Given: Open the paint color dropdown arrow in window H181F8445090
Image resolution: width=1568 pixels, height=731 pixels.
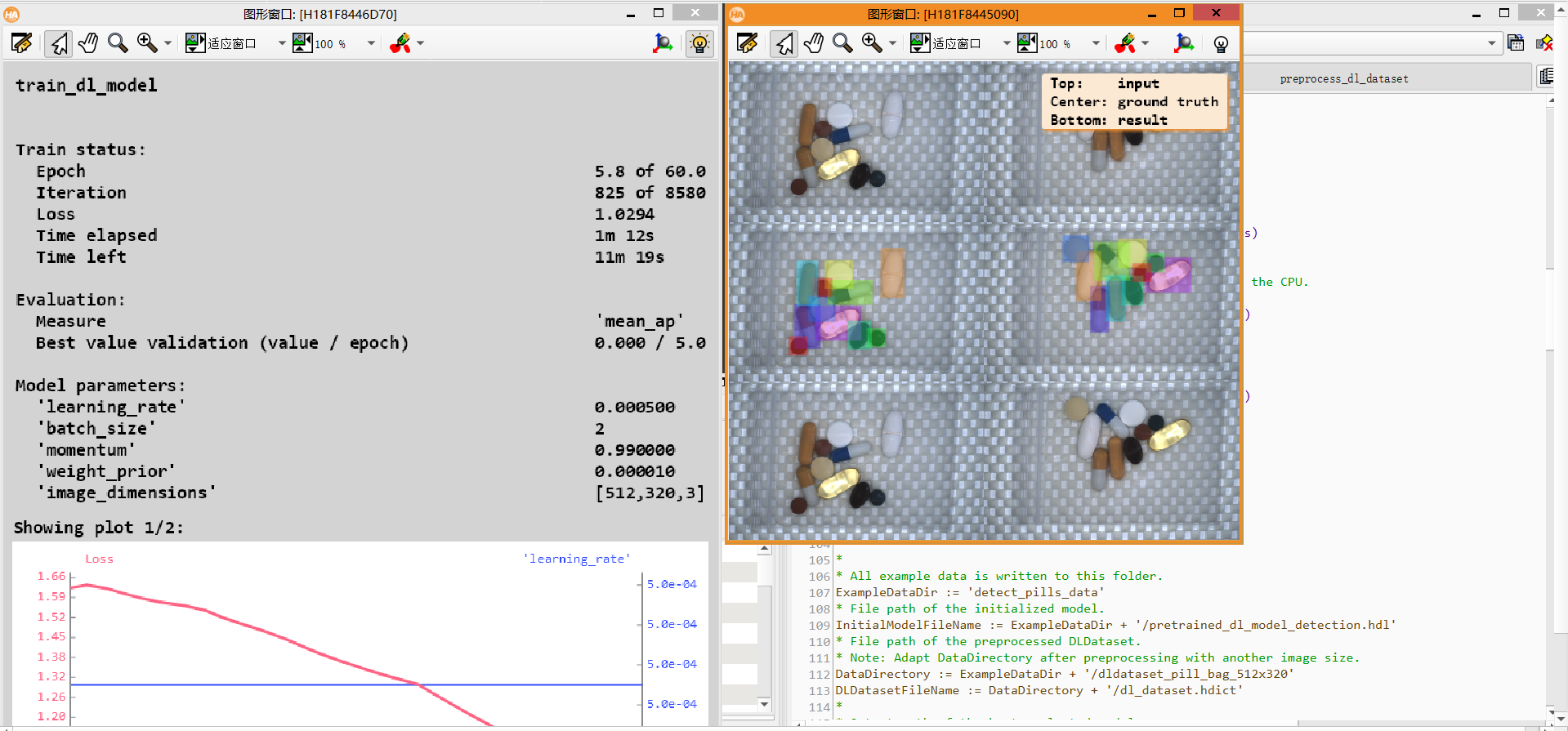Looking at the screenshot, I should point(1146,43).
